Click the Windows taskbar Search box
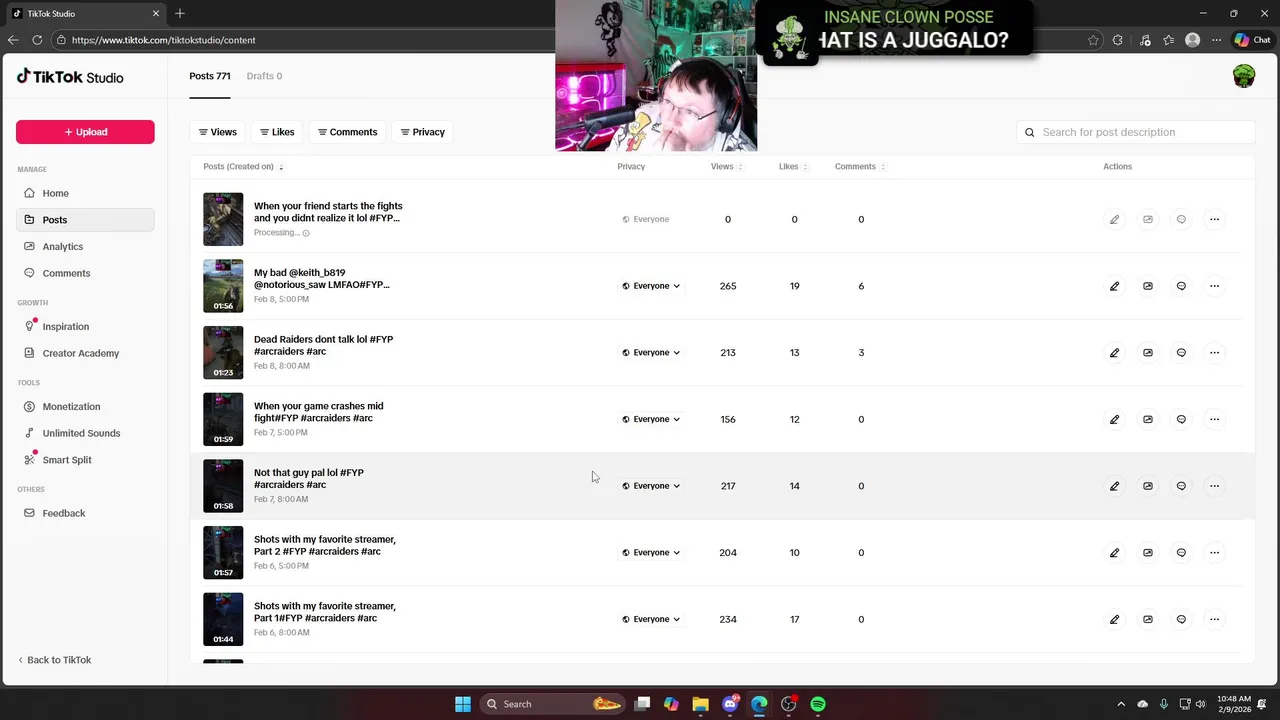This screenshot has height=720, width=1280. (x=550, y=704)
